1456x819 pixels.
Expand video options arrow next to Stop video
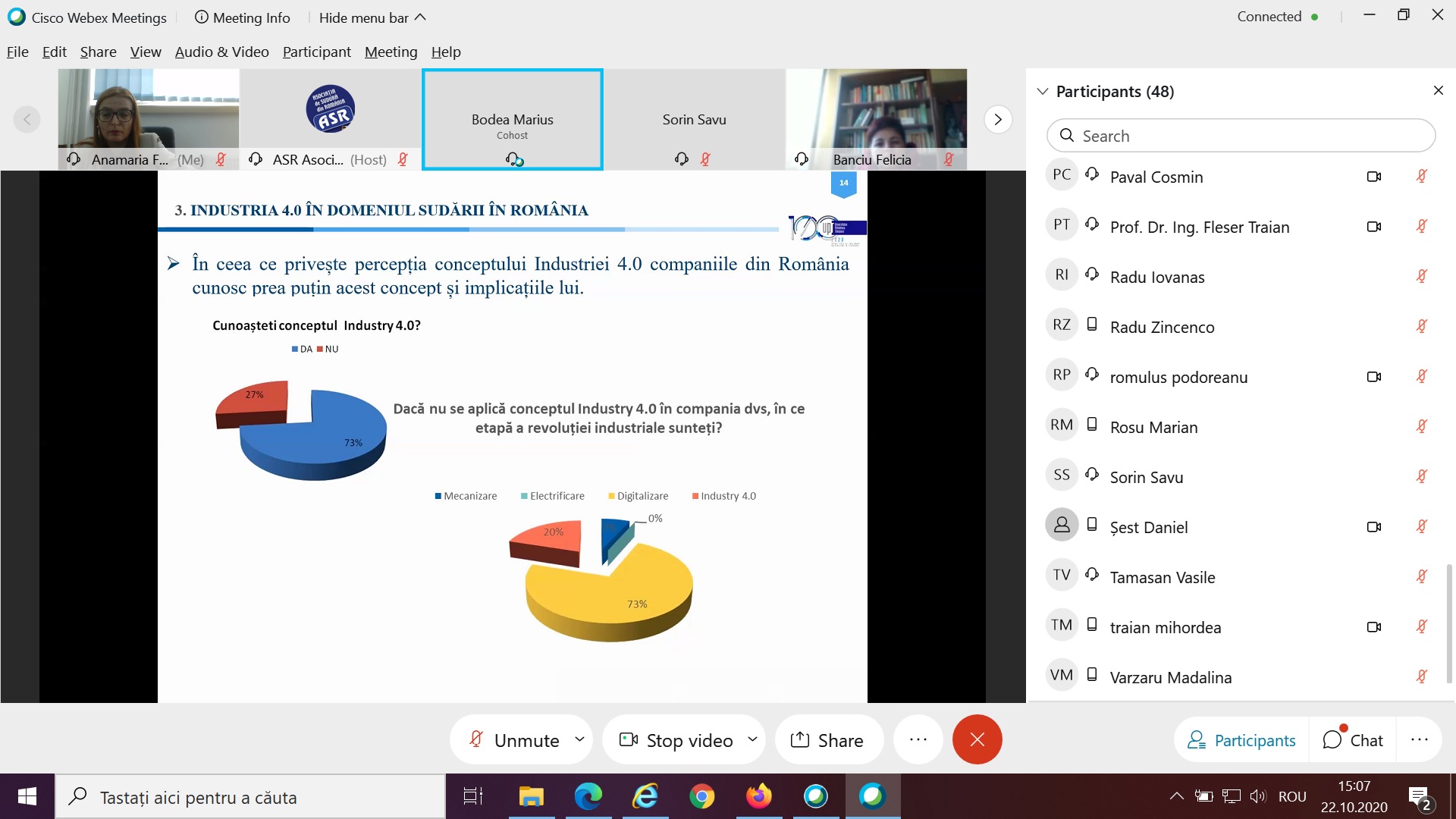coord(752,739)
